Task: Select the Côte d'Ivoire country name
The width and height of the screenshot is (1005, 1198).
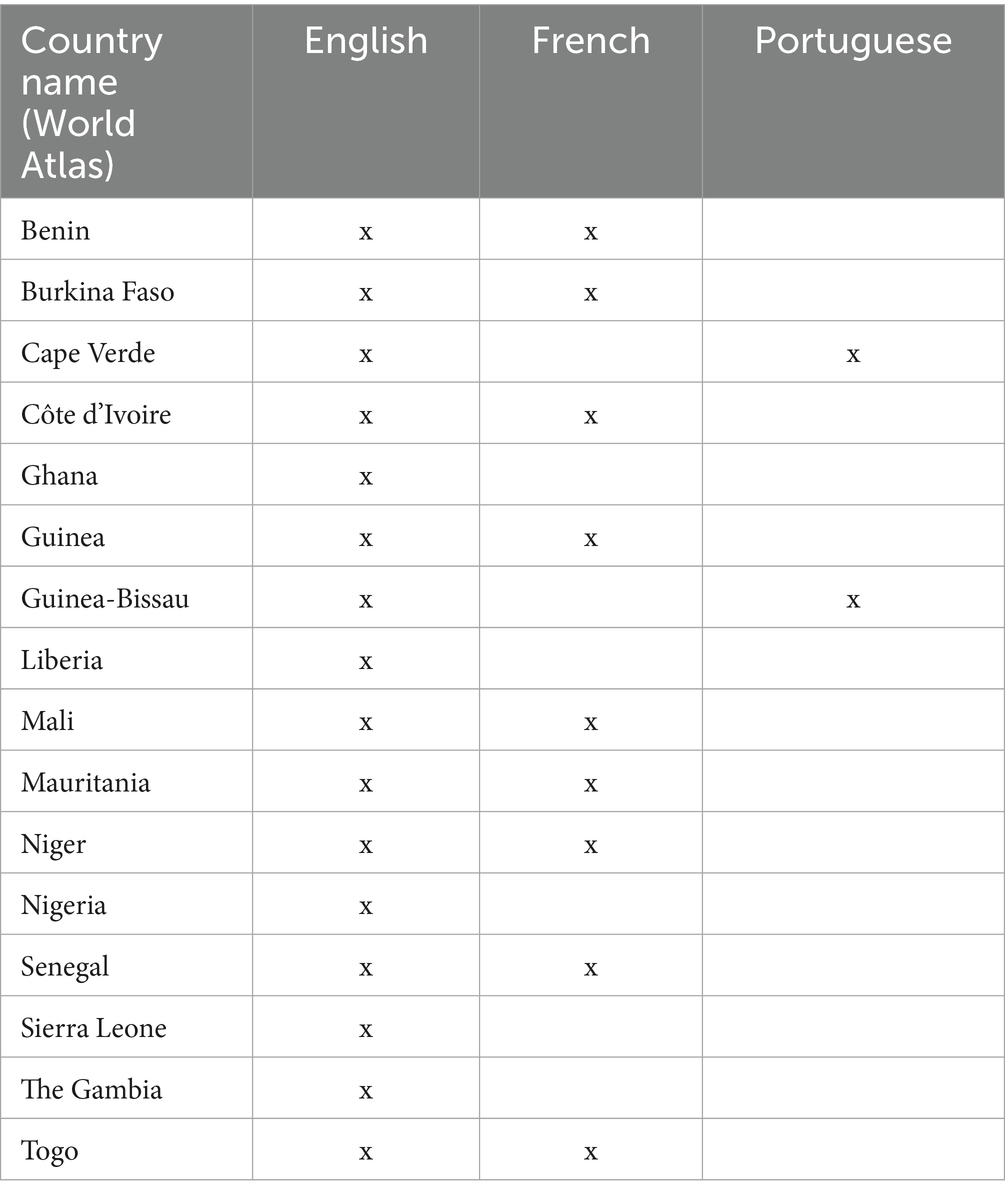Action: (x=96, y=415)
